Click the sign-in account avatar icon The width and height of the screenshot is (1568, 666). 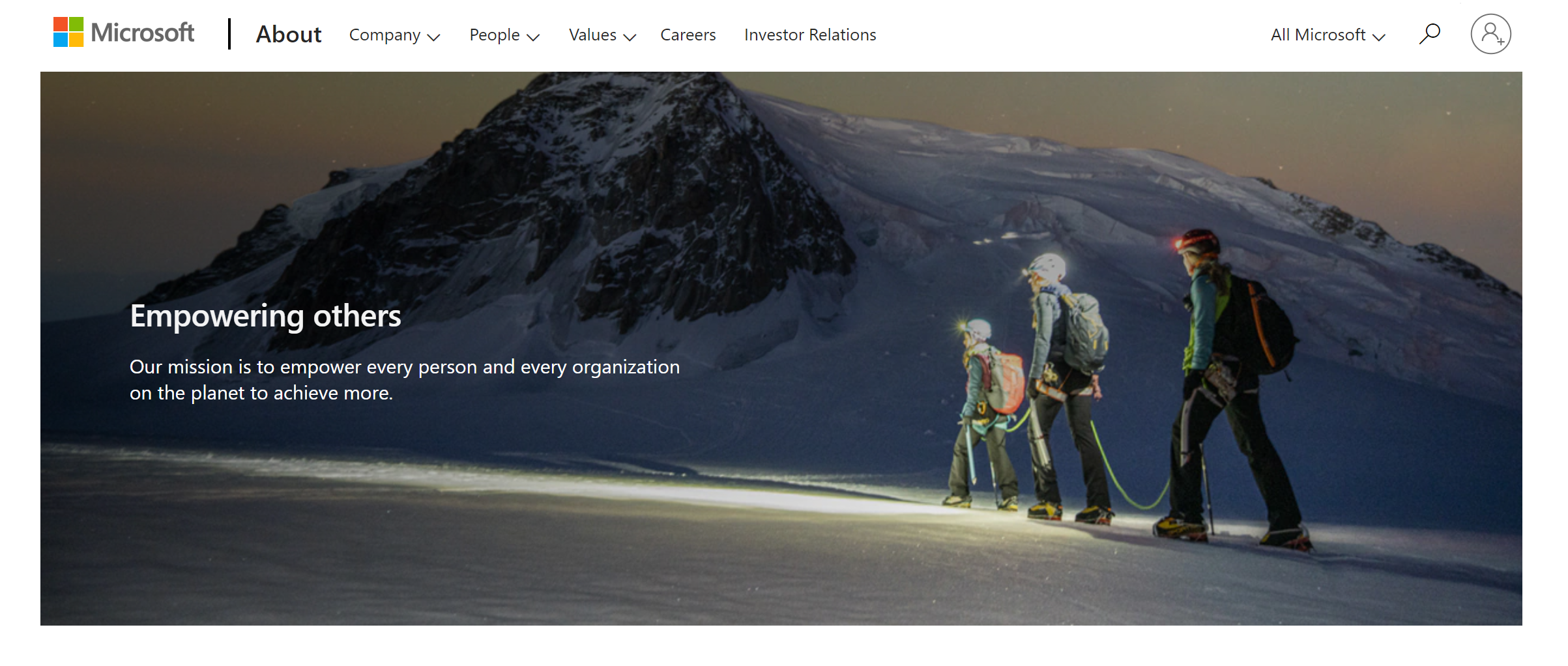click(x=1490, y=34)
